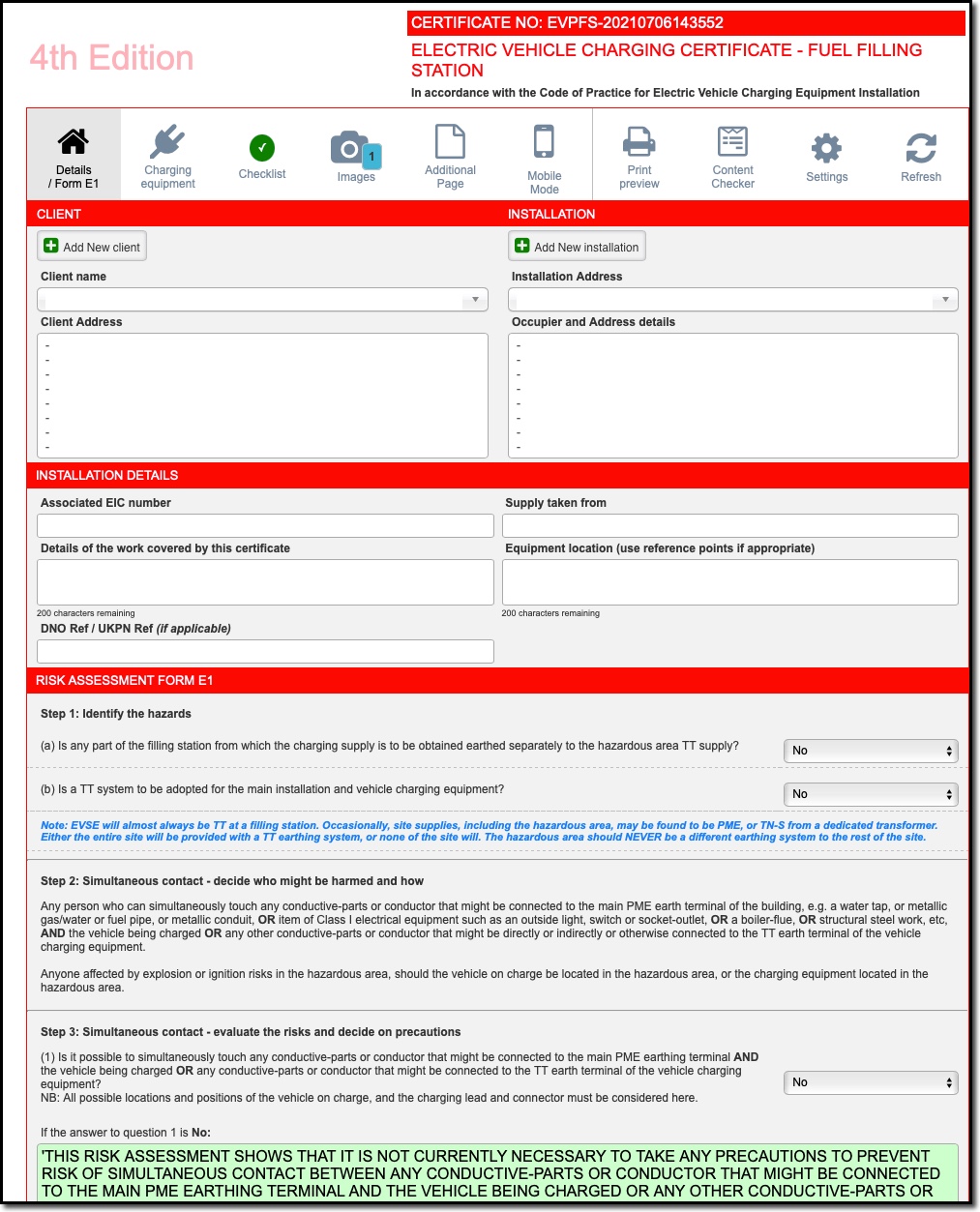This screenshot has width=980, height=1212.
Task: Select the Client Address text area
Action: 262,395
